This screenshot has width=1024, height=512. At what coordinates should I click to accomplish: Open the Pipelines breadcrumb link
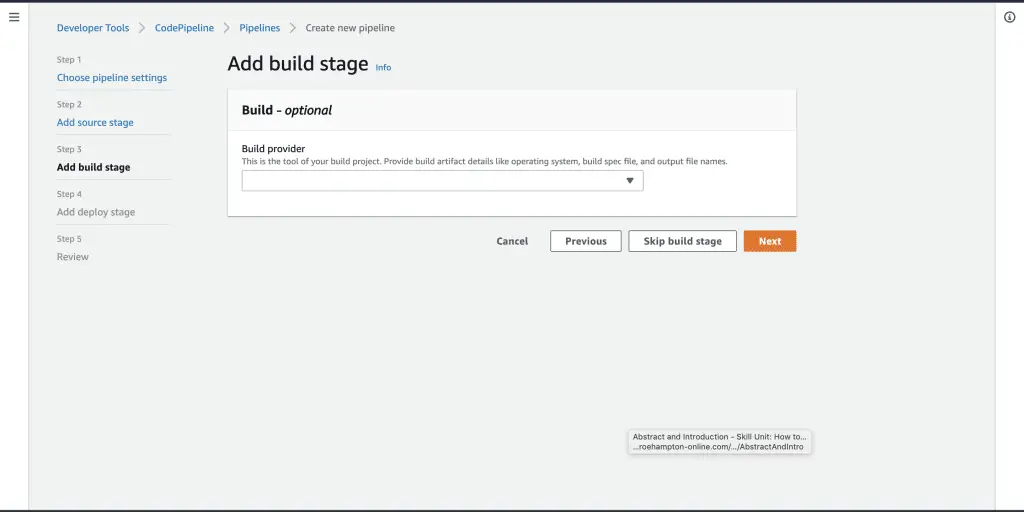259,28
